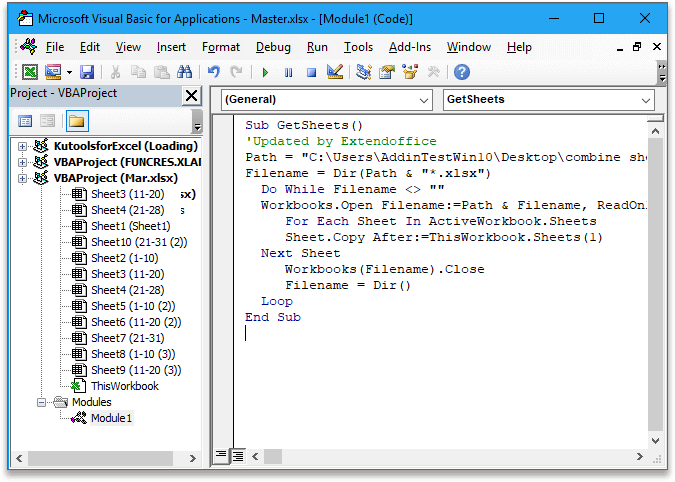The width and height of the screenshot is (675, 482).
Task: Open the Edit menu
Action: pos(90,47)
